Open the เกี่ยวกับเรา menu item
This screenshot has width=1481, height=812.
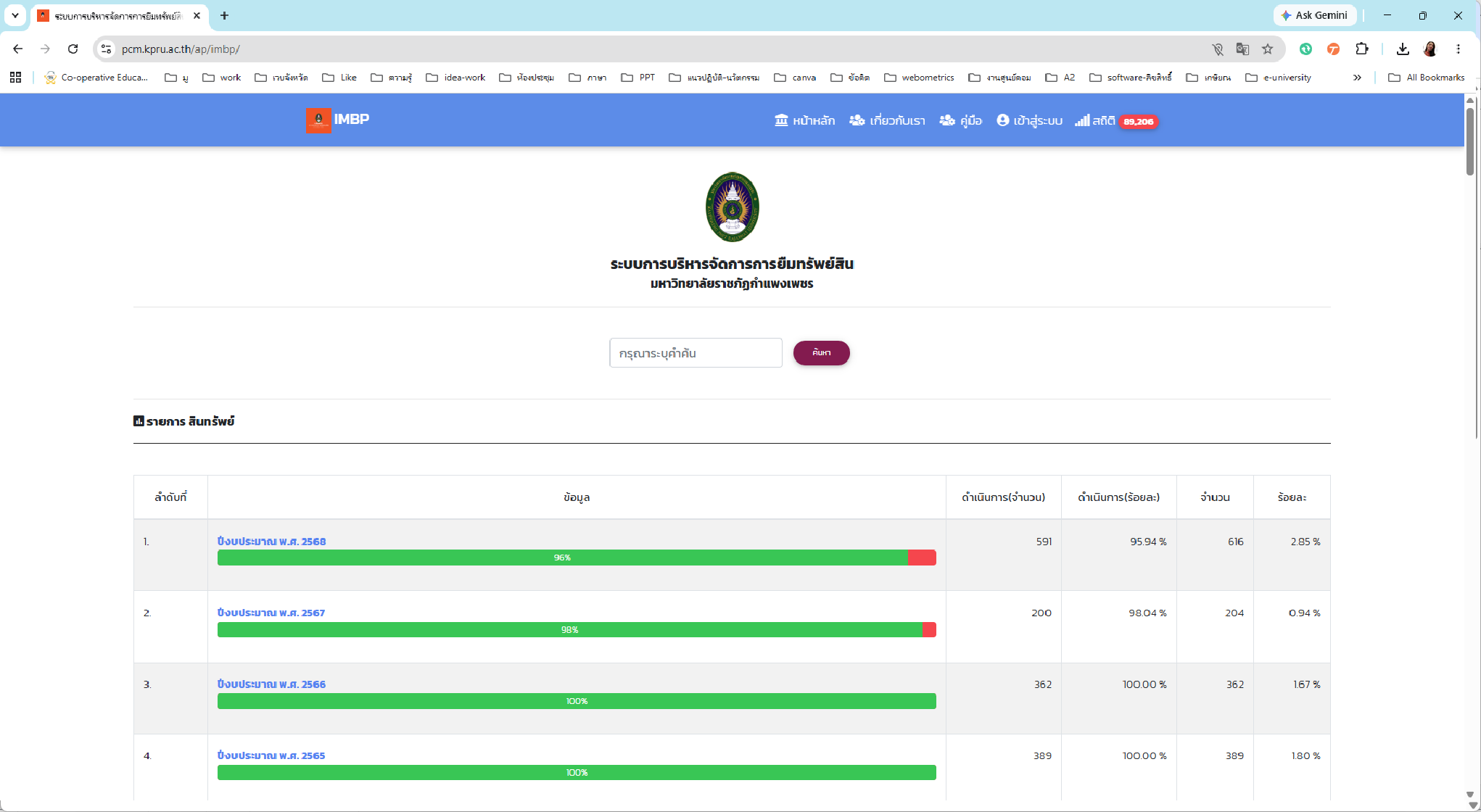[x=887, y=120]
